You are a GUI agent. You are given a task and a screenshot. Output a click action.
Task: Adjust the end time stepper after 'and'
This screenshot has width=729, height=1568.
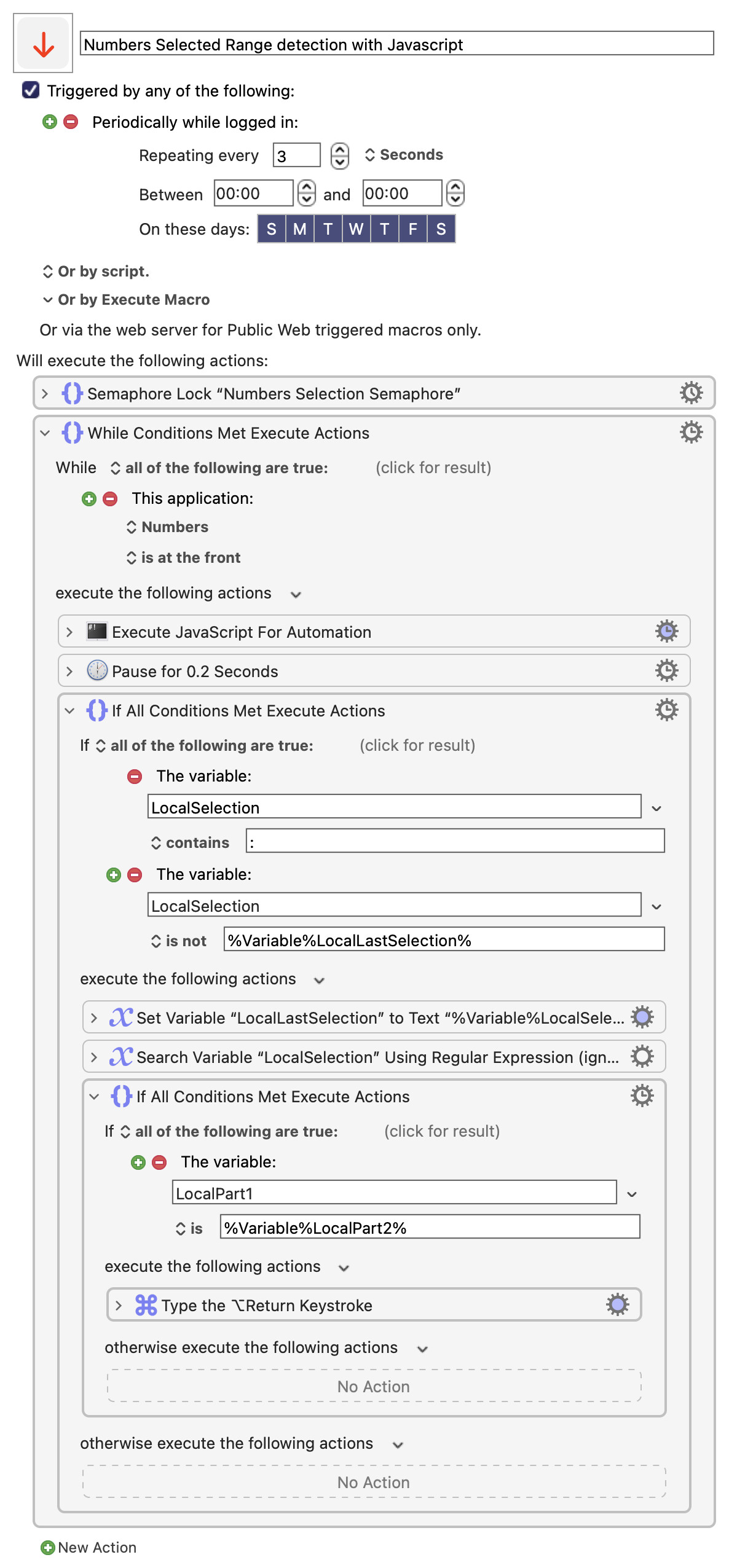pos(455,193)
